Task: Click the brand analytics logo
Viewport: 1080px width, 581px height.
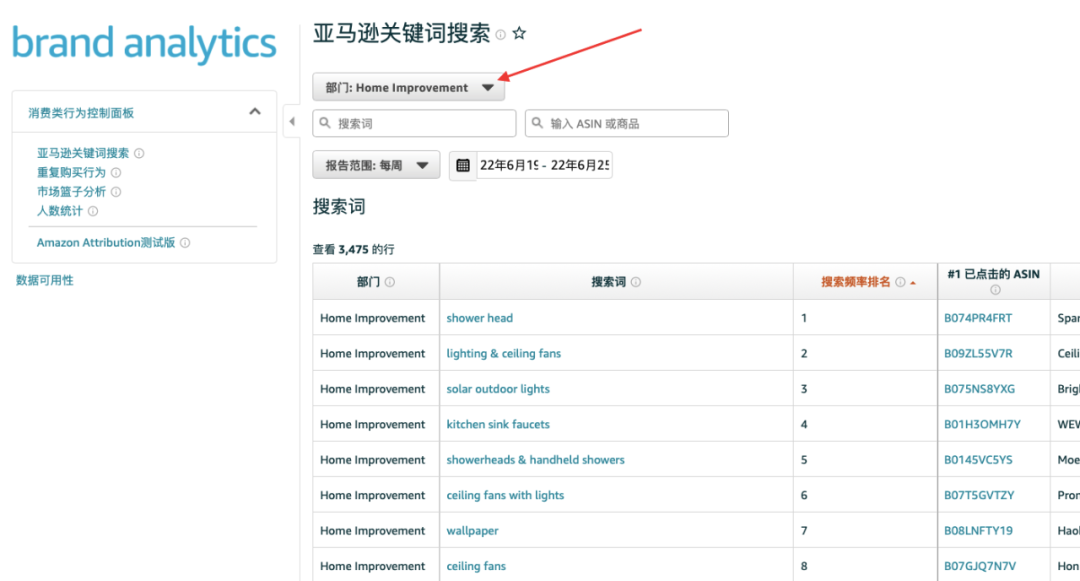Action: click(x=144, y=43)
